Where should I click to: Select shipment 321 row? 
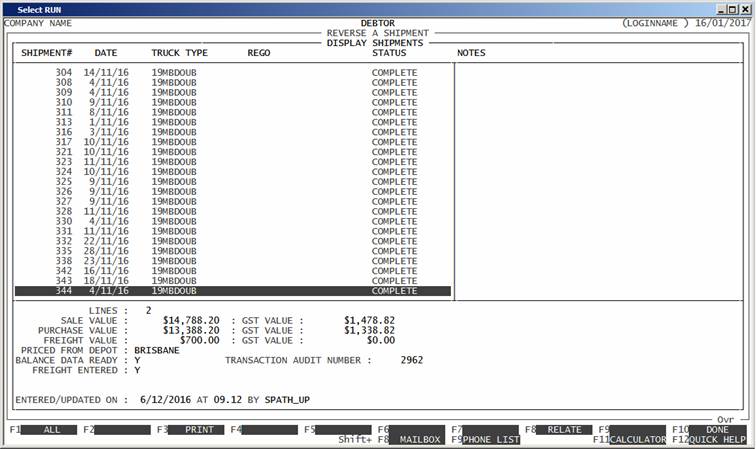tap(233, 152)
